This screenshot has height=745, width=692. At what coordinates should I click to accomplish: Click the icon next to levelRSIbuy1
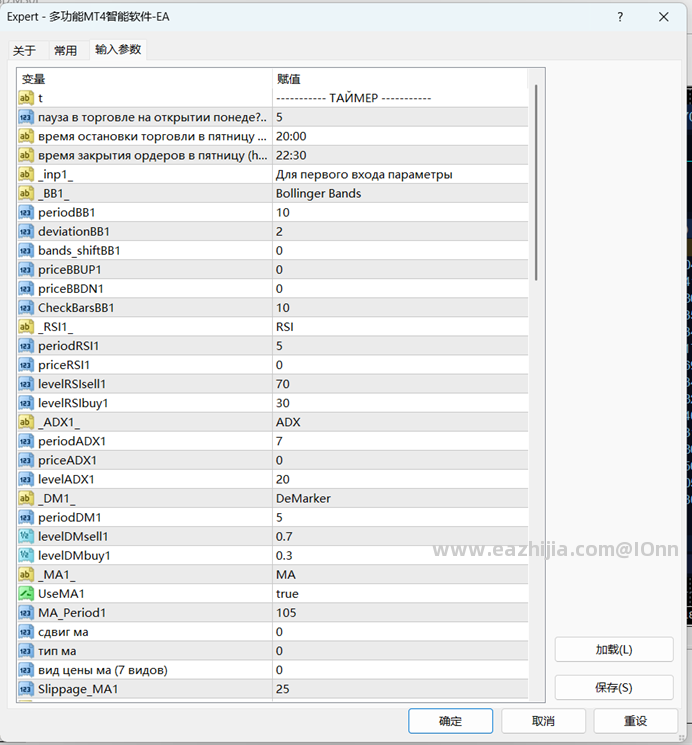pyautogui.click(x=26, y=403)
